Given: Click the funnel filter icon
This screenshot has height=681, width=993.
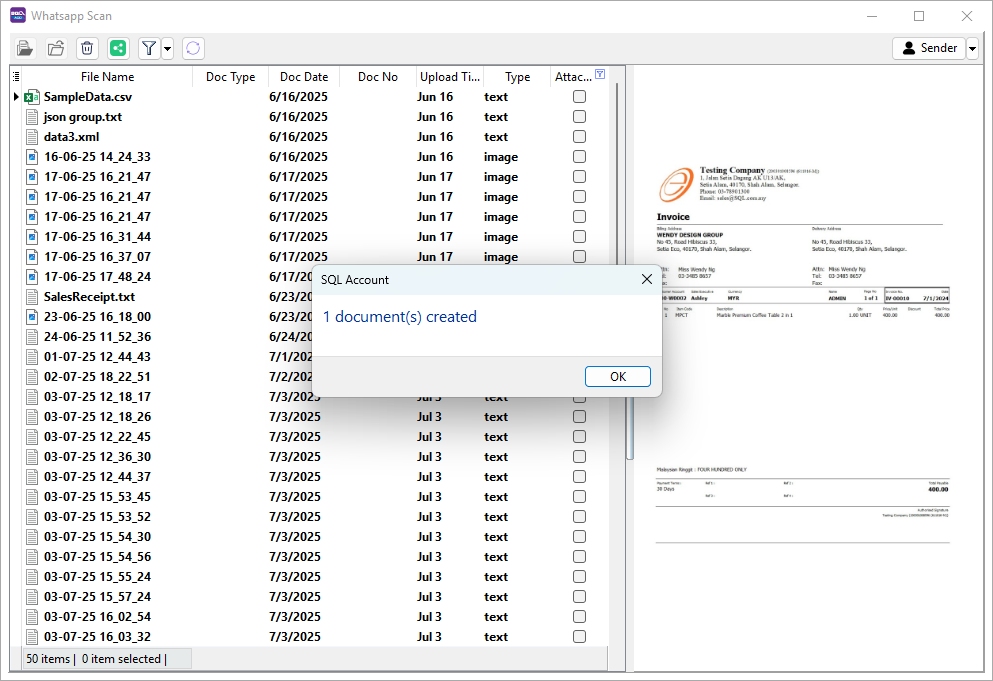Looking at the screenshot, I should click(x=149, y=48).
